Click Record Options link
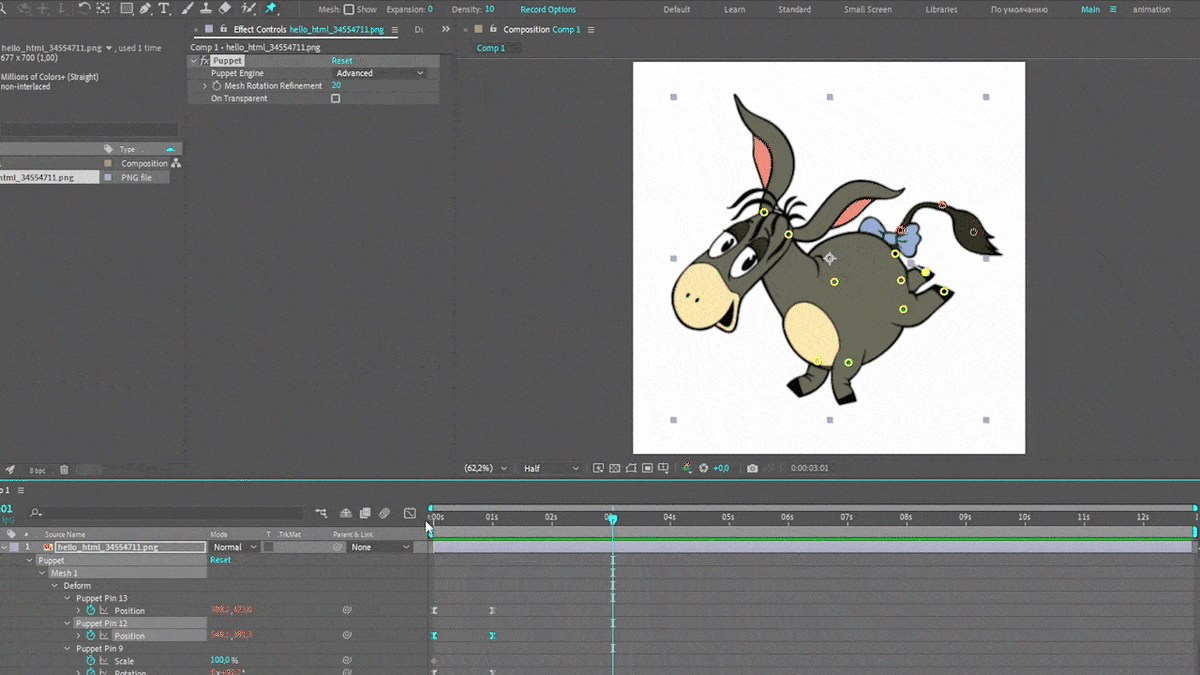The image size is (1200, 675). pyautogui.click(x=548, y=9)
